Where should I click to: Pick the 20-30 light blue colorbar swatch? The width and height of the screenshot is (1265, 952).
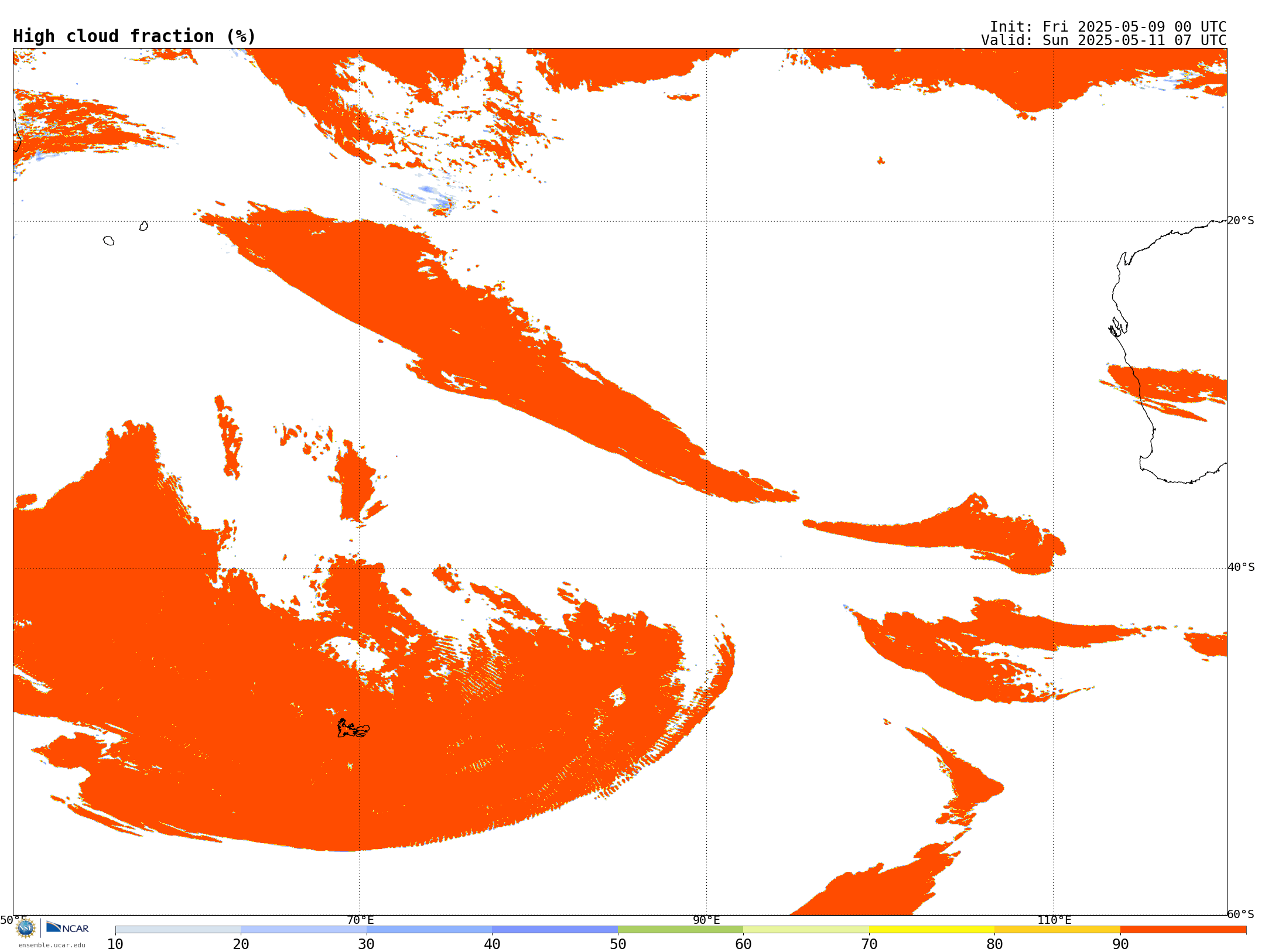(x=303, y=930)
